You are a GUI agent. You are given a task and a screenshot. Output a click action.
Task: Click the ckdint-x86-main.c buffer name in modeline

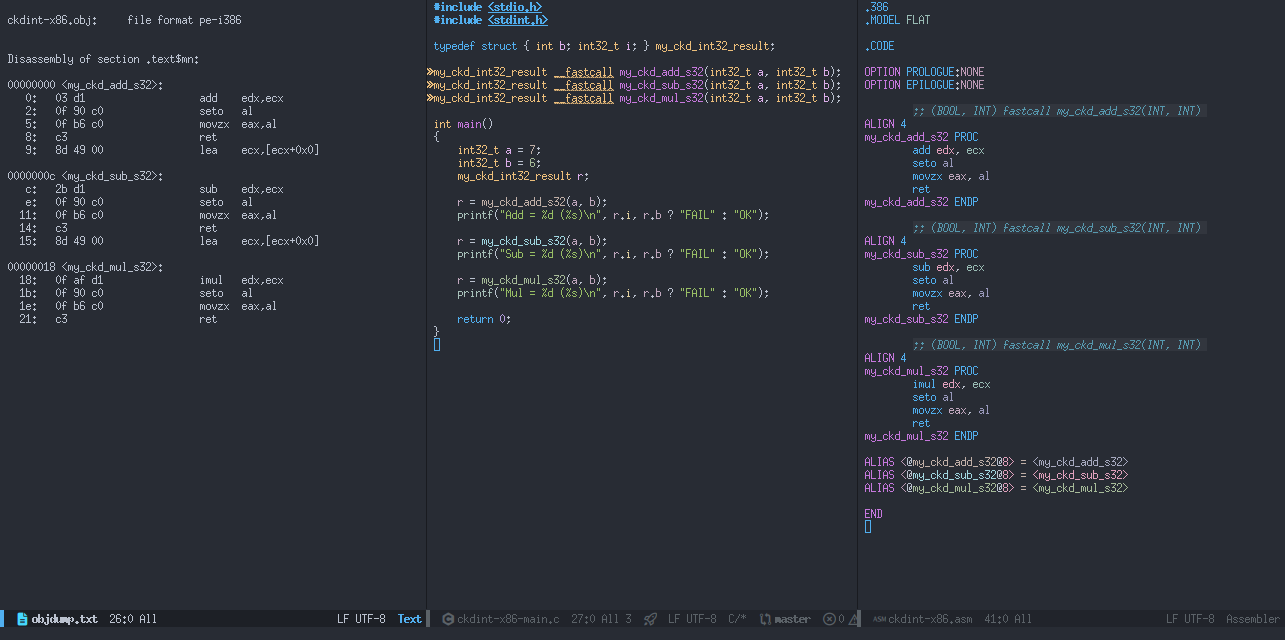(x=508, y=619)
